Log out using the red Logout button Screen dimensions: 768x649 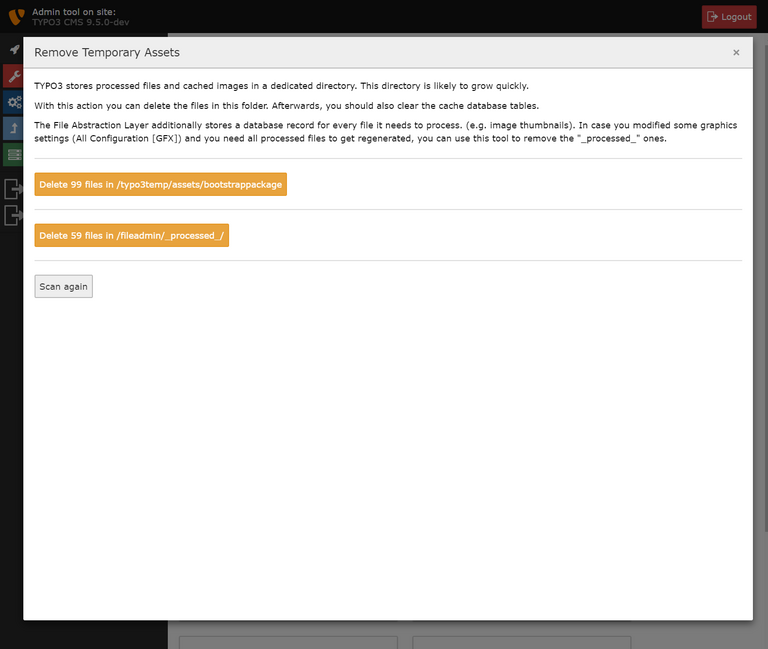pos(729,17)
